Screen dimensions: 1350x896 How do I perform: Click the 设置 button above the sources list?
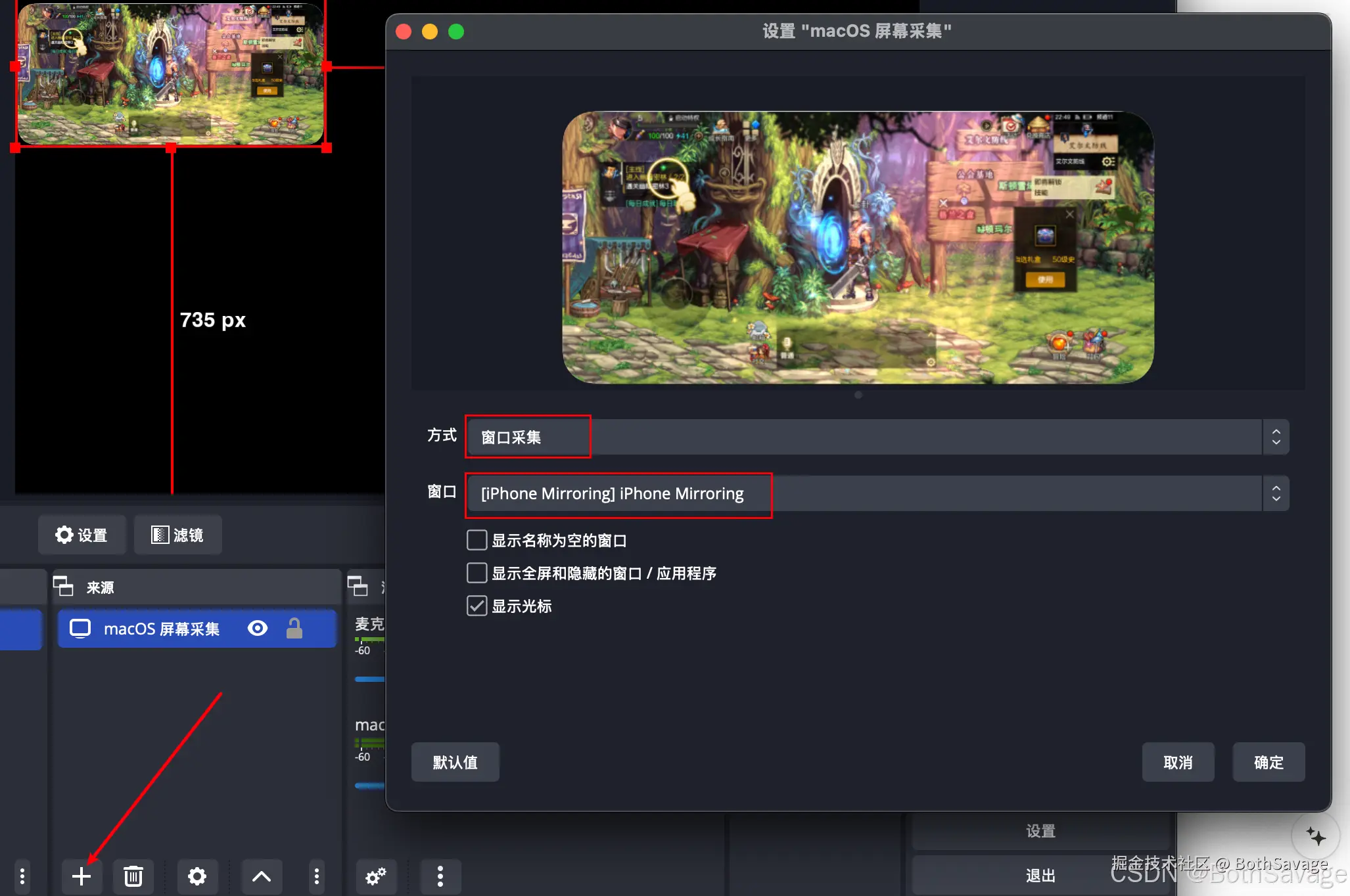click(81, 535)
